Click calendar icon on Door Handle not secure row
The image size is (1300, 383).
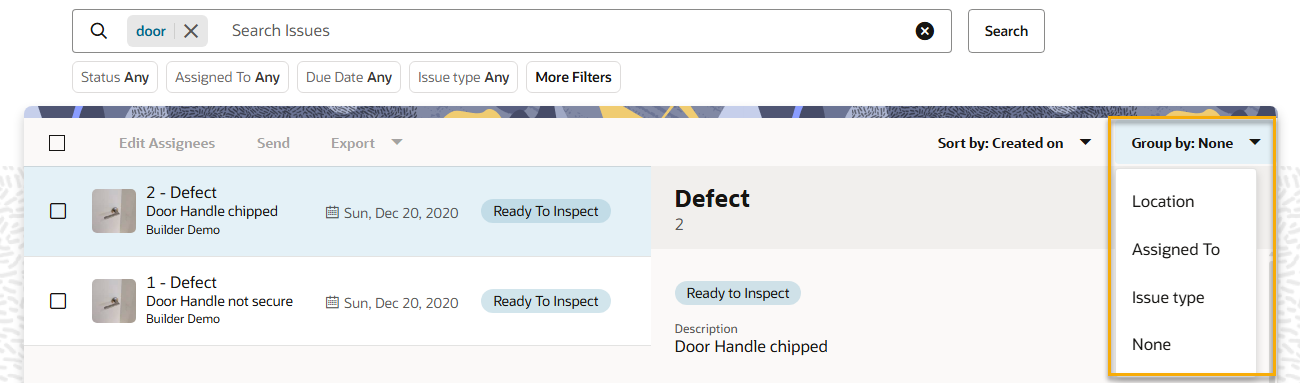(x=332, y=302)
